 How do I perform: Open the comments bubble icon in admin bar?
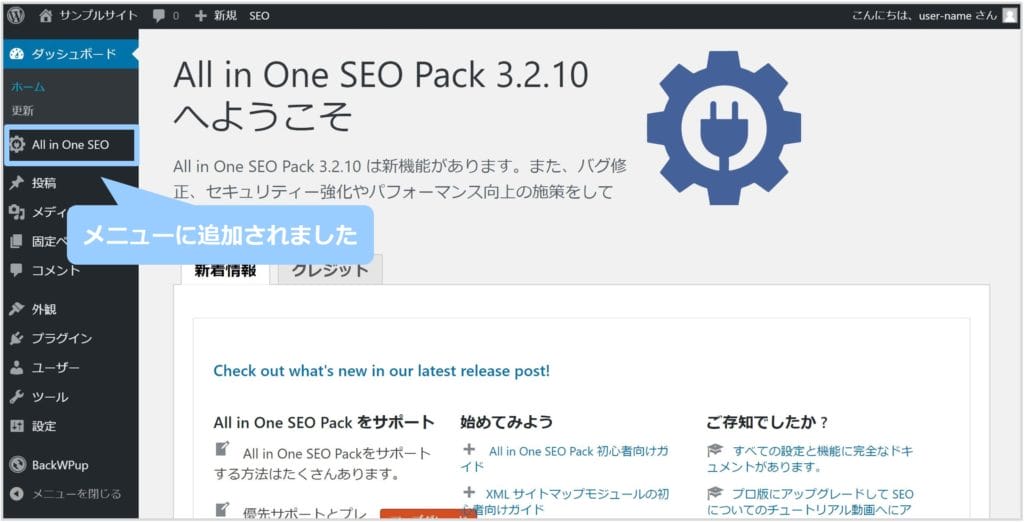click(x=159, y=16)
